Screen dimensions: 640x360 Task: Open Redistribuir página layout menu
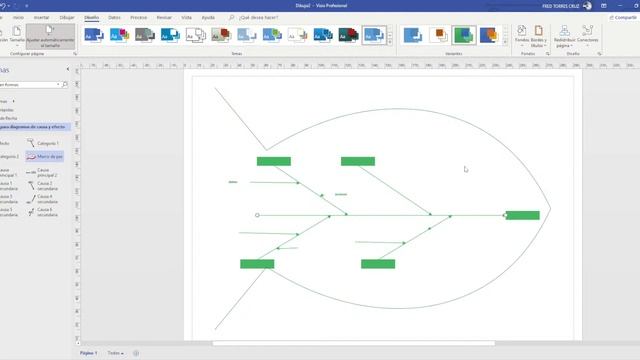564,36
